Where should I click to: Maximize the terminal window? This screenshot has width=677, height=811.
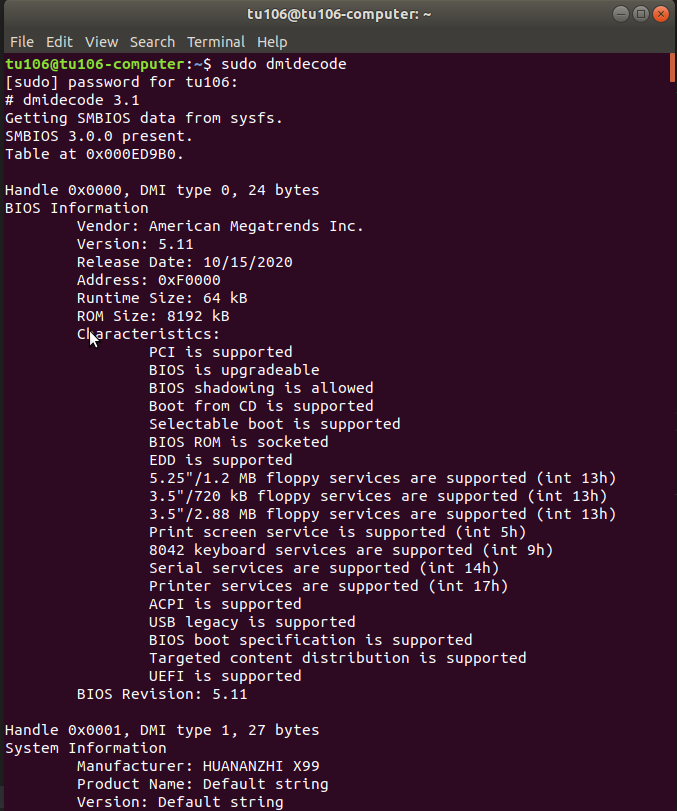(641, 14)
